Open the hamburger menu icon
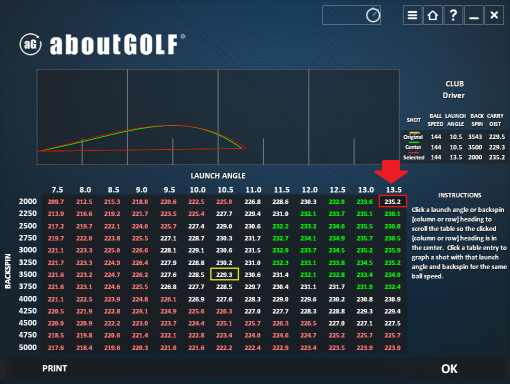 (x=412, y=15)
